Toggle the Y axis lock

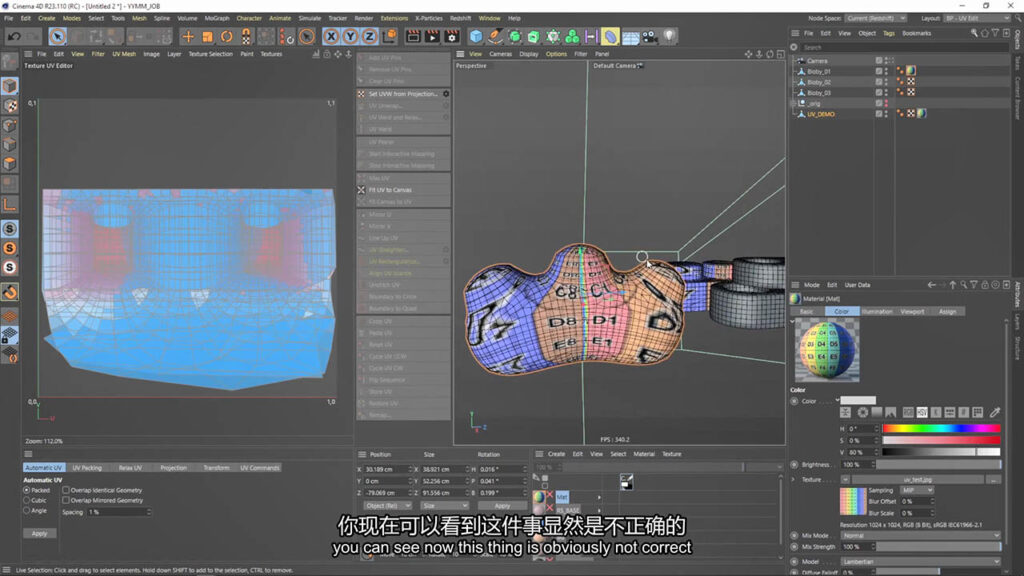click(x=350, y=37)
